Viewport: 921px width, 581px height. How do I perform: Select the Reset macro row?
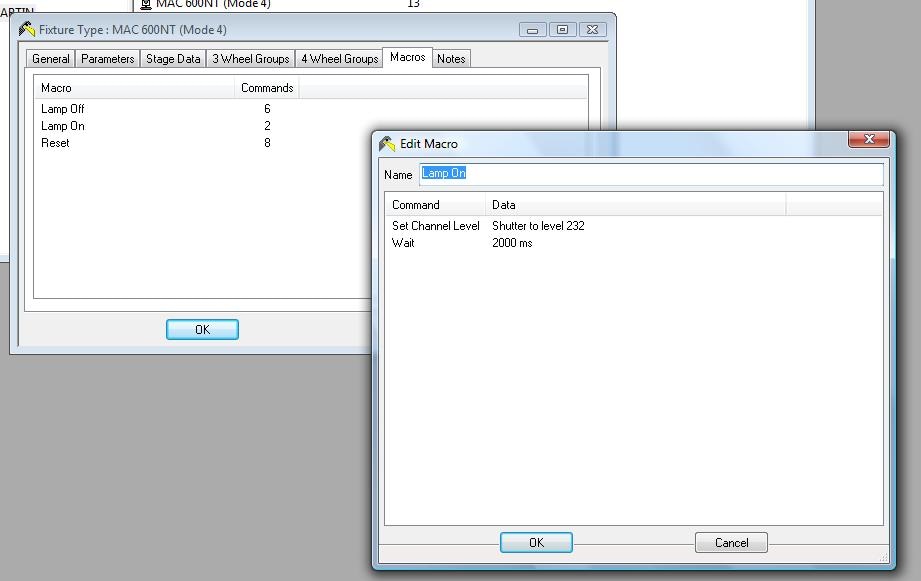click(x=203, y=143)
